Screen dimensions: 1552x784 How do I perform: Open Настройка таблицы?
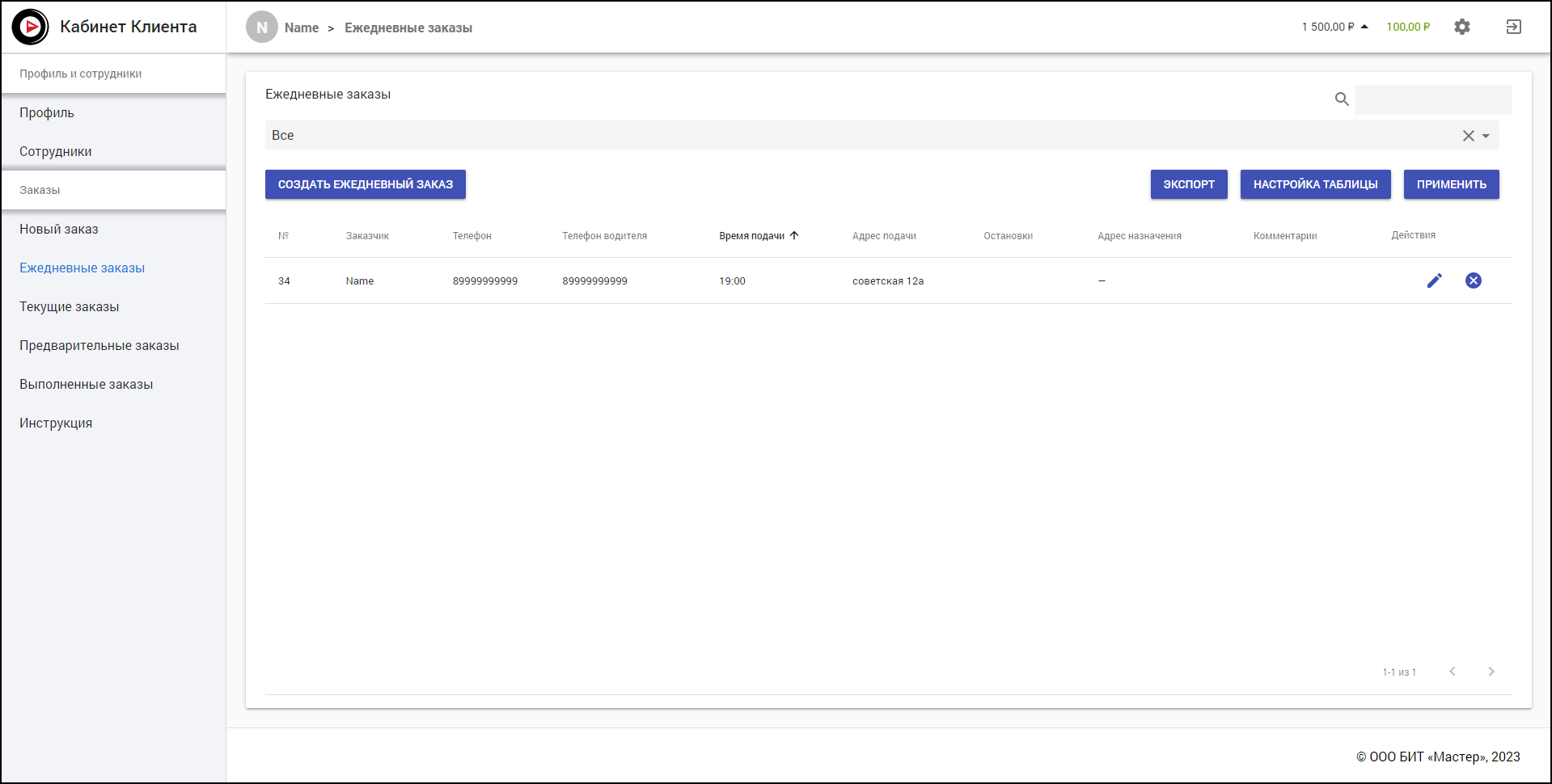(x=1315, y=184)
